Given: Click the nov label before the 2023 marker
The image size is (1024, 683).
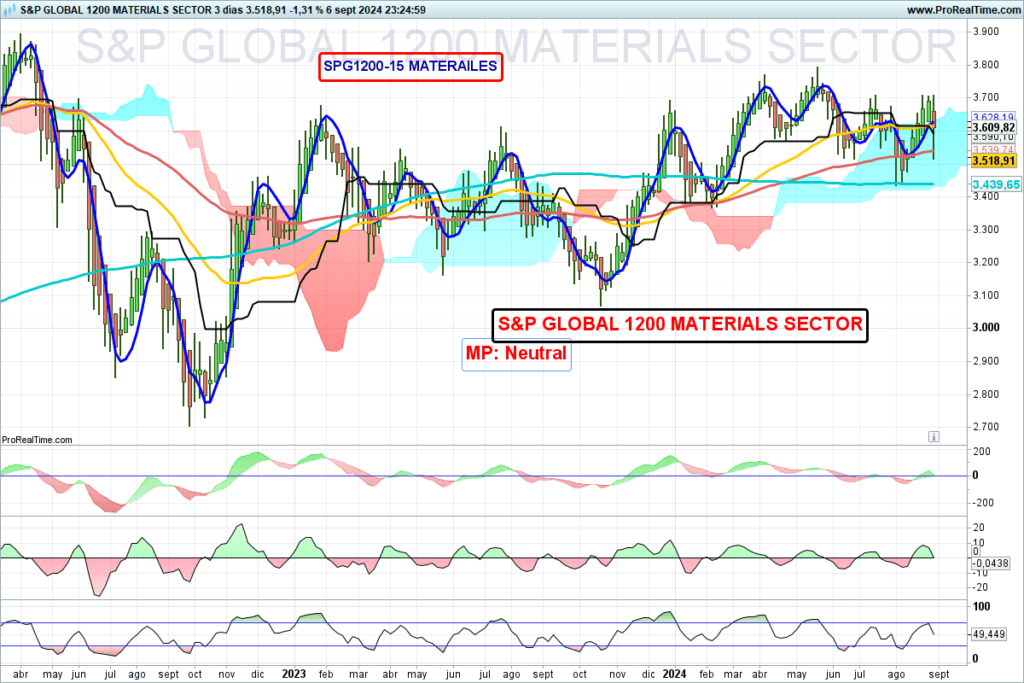Looking at the screenshot, I should 227,674.
